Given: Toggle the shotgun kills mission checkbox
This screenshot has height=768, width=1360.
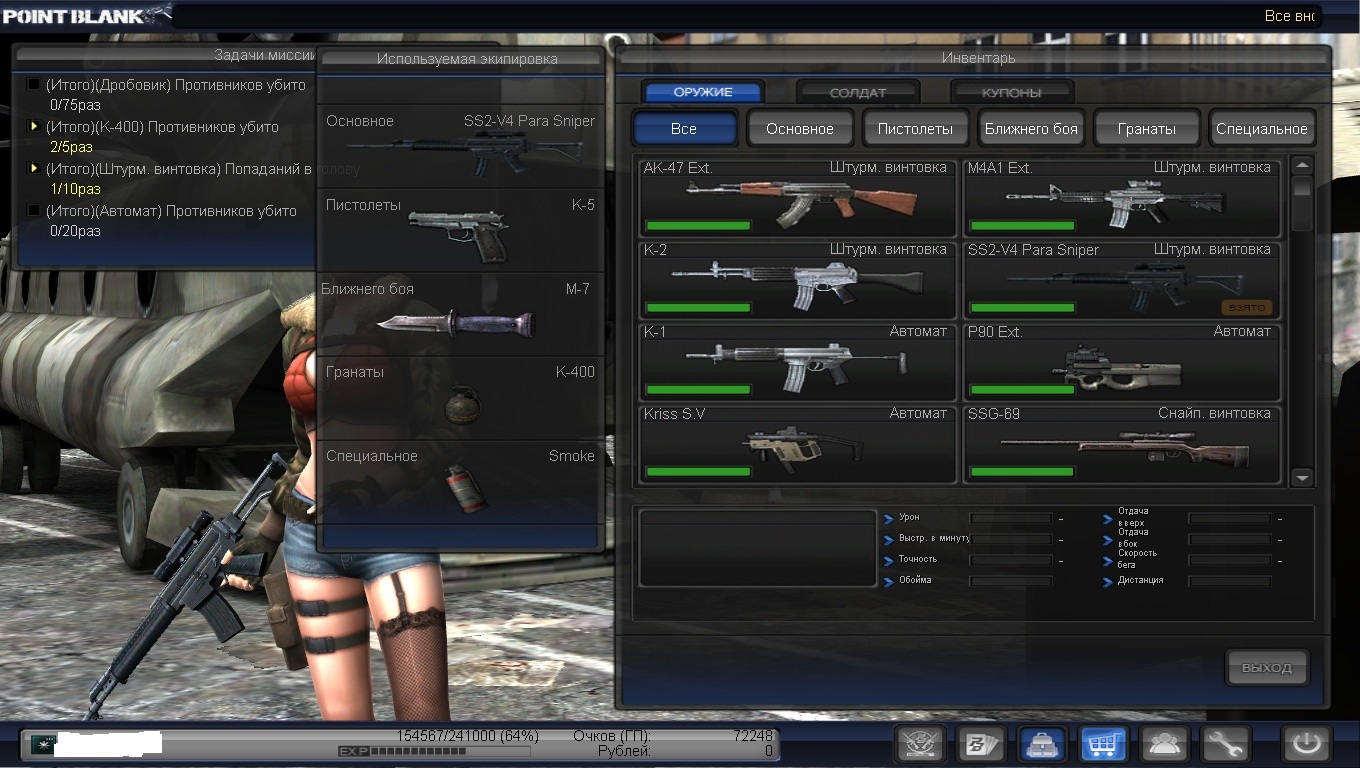Looking at the screenshot, I should (x=34, y=85).
